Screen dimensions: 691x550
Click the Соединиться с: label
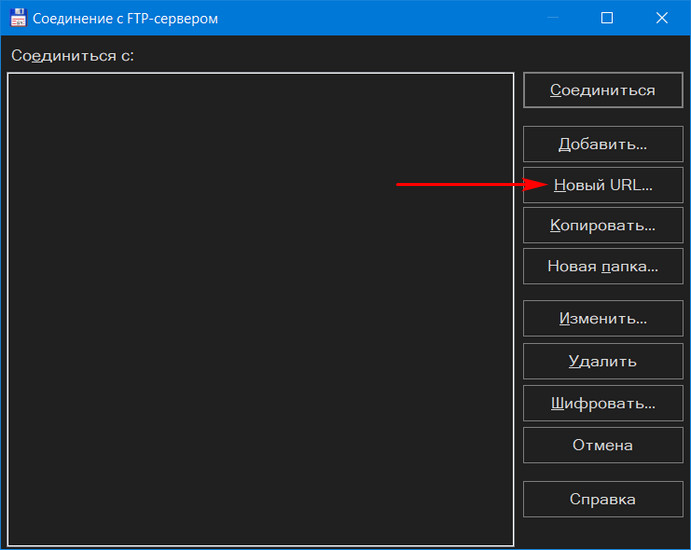point(73,56)
